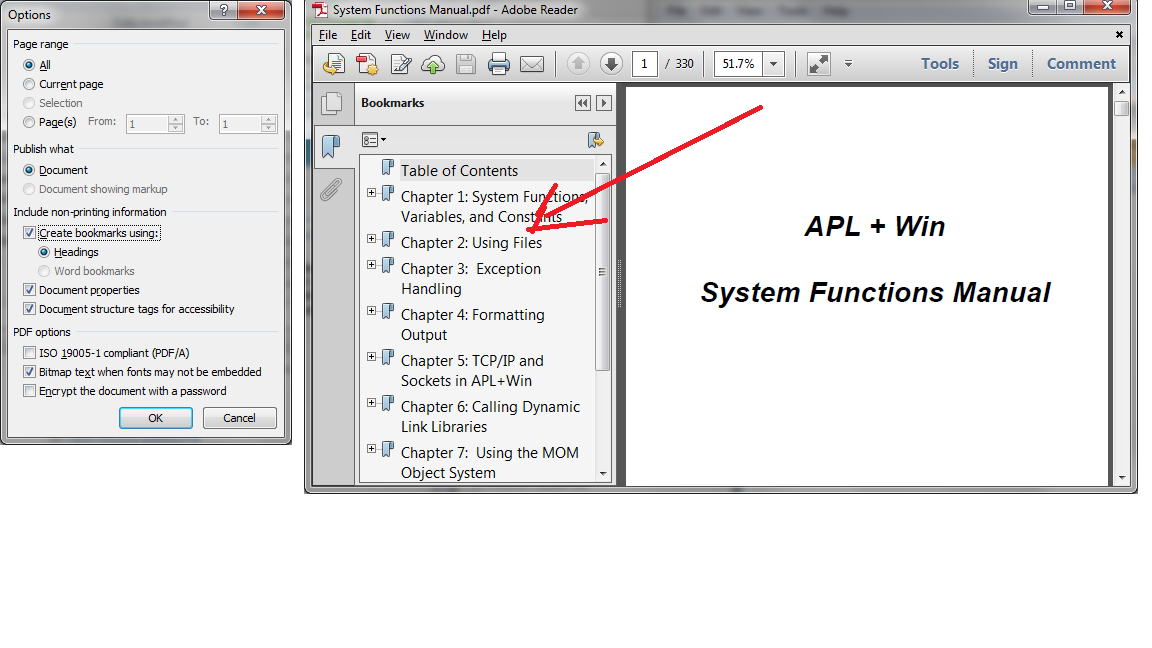Click Cancel in the Options dialog

pos(240,417)
